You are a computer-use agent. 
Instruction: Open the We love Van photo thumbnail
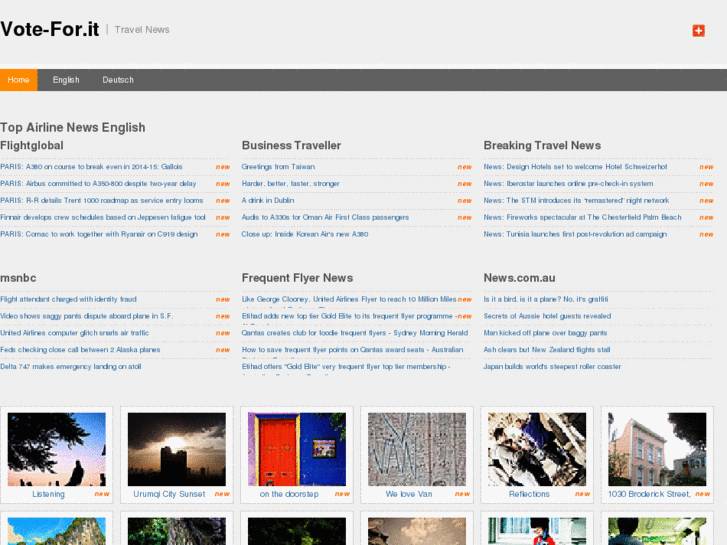(417, 449)
